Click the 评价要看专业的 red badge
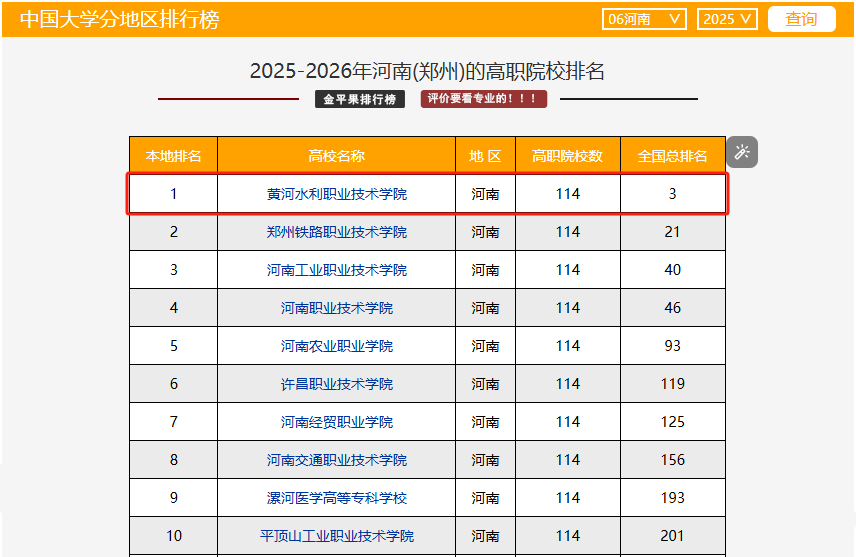856x557 pixels. (x=484, y=99)
